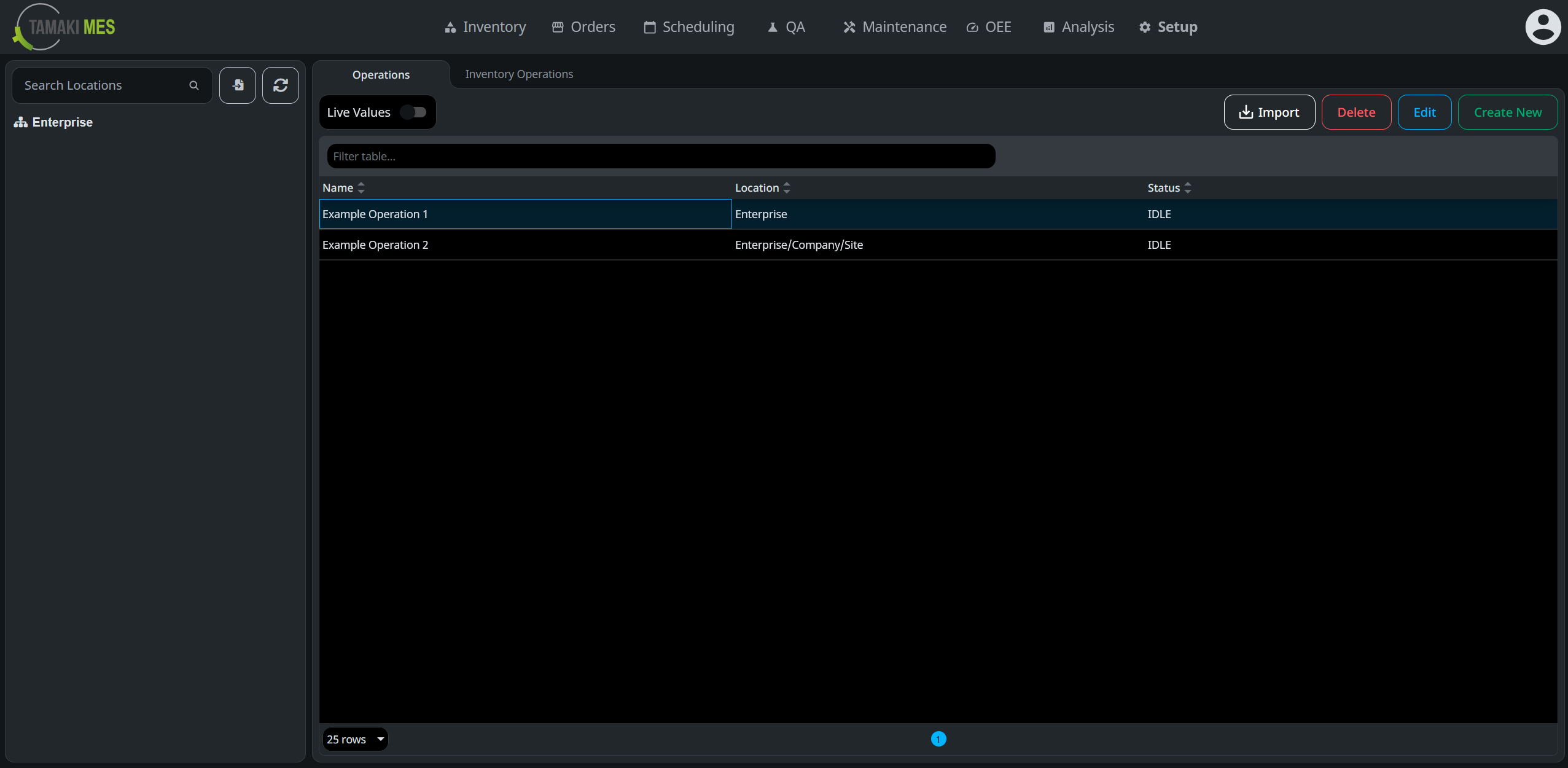Image resolution: width=1568 pixels, height=768 pixels.
Task: Toggle sorting on the Status column
Action: [x=1187, y=187]
